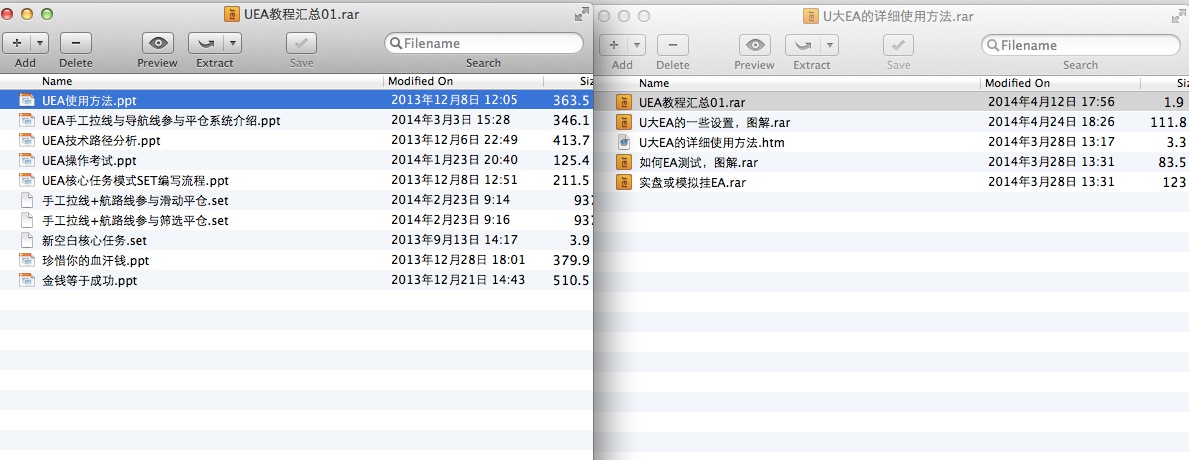Select file name 如何EA测试，图解.rar
Viewport: 1189px width, 460px height.
pyautogui.click(x=698, y=162)
